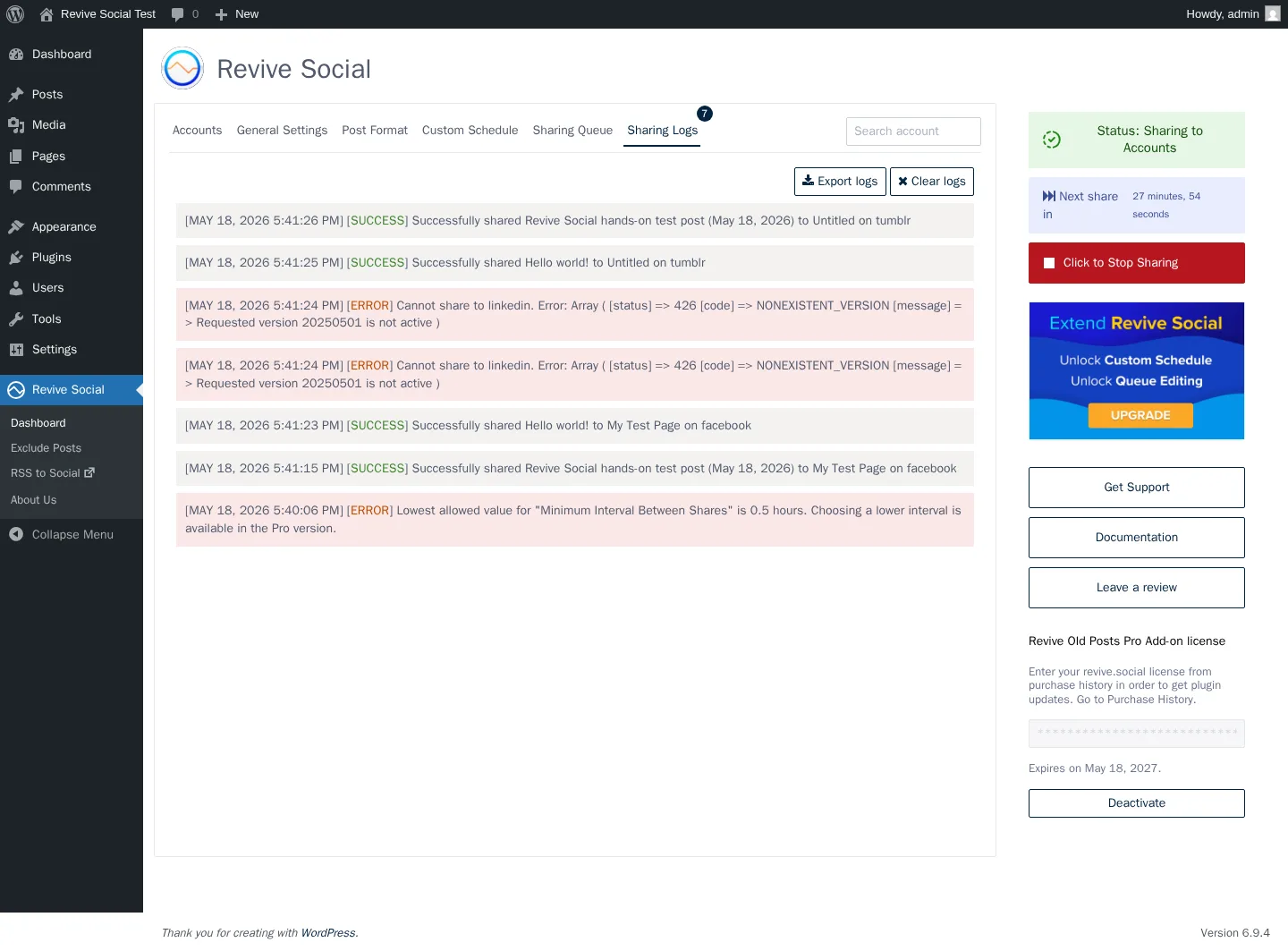1288x951 pixels.
Task: Click Howdy, admin account menu
Action: click(1233, 14)
